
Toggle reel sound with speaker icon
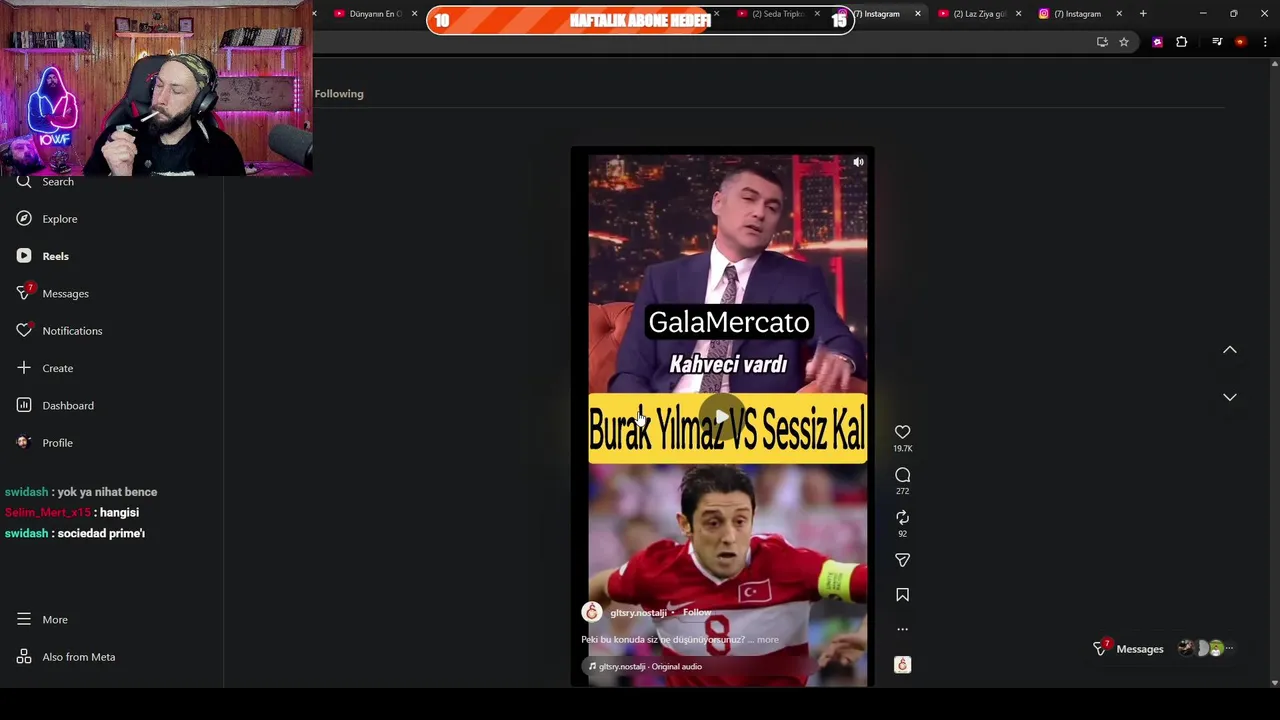point(858,162)
